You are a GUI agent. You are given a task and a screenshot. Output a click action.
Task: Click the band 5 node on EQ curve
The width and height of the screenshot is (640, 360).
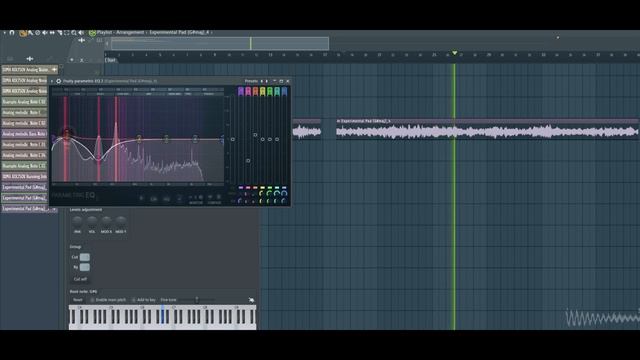click(x=166, y=139)
